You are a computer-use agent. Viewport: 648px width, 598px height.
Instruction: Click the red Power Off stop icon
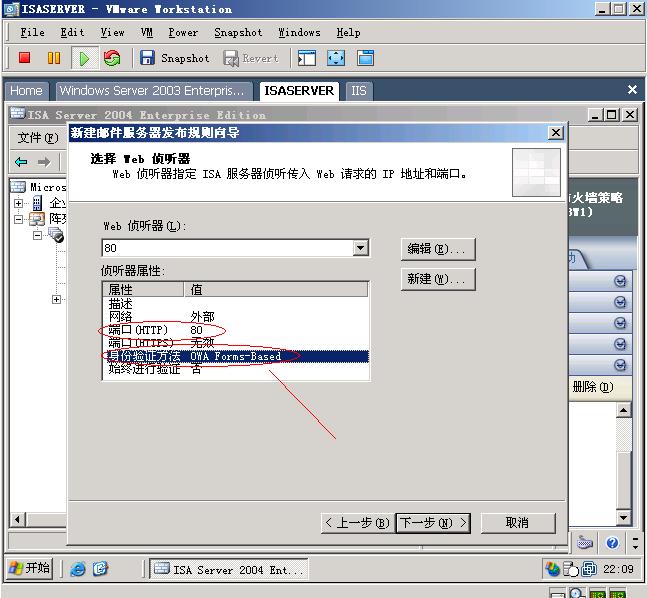(x=24, y=58)
